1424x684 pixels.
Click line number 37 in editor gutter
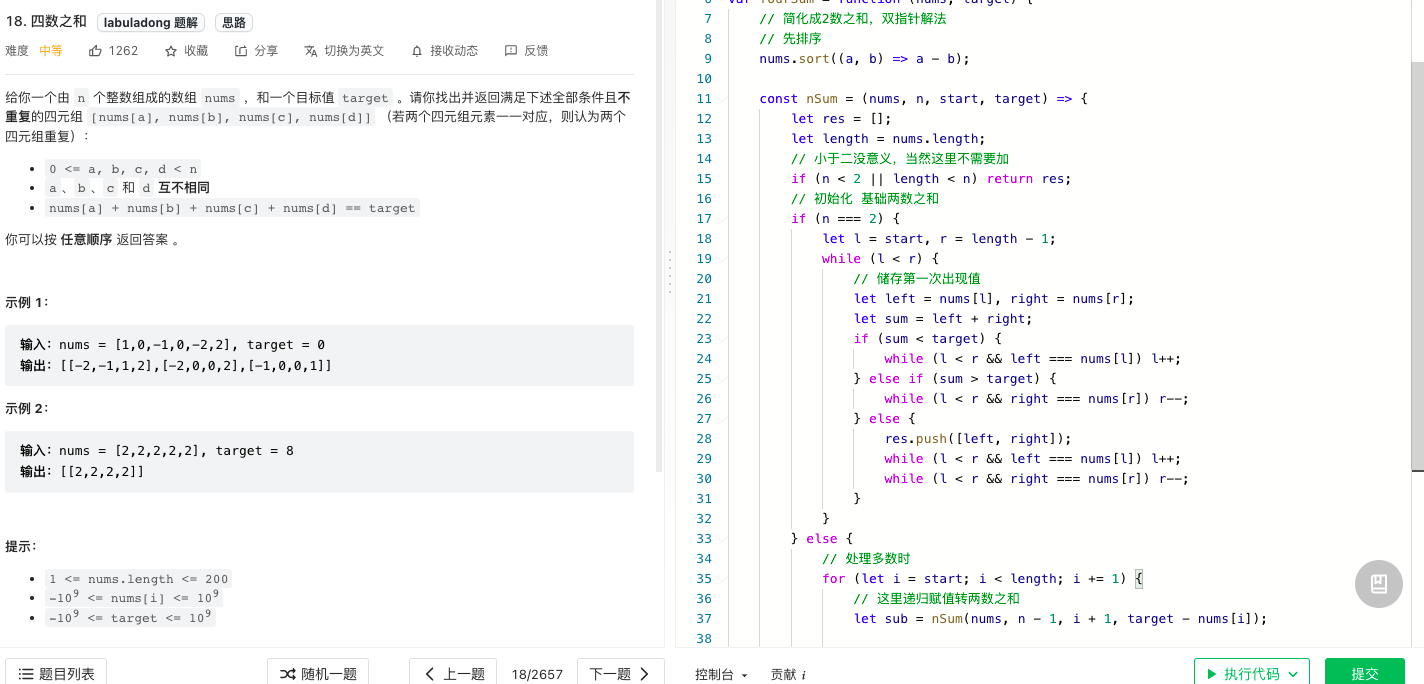(703, 619)
